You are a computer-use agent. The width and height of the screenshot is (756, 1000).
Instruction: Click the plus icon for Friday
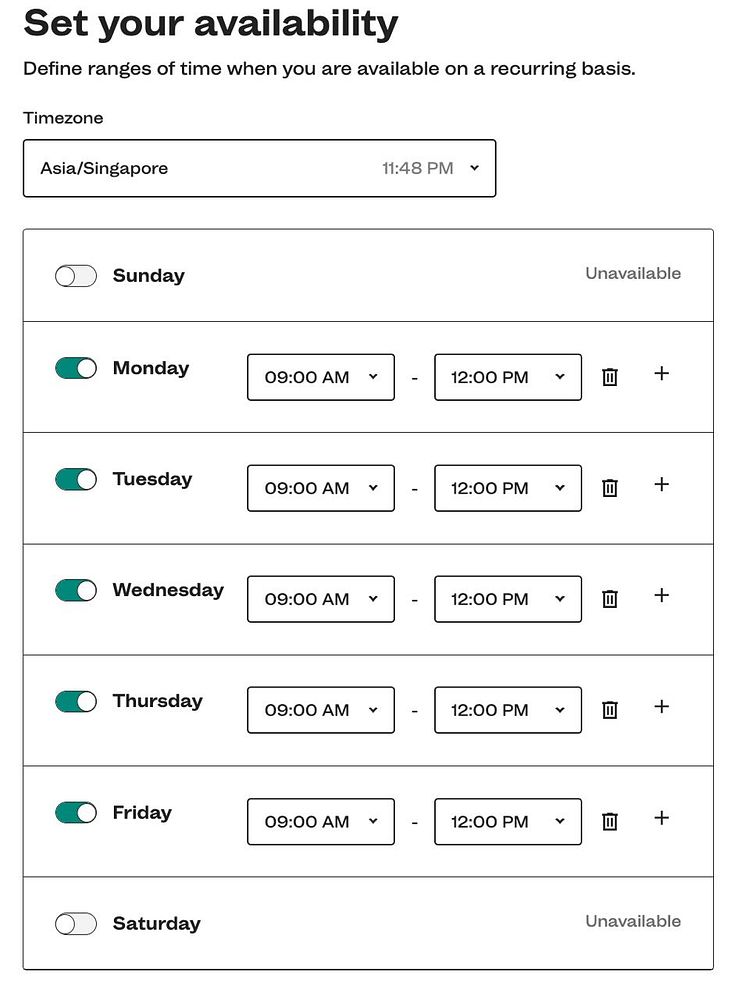[661, 818]
